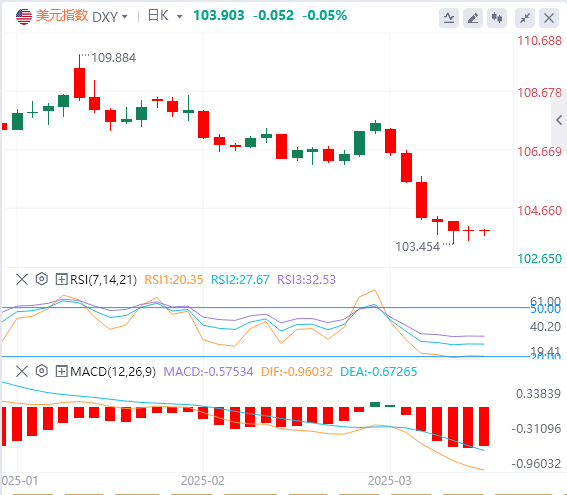The height and width of the screenshot is (495, 567).
Task: Toggle the MACD panel plus box
Action: [x=61, y=371]
